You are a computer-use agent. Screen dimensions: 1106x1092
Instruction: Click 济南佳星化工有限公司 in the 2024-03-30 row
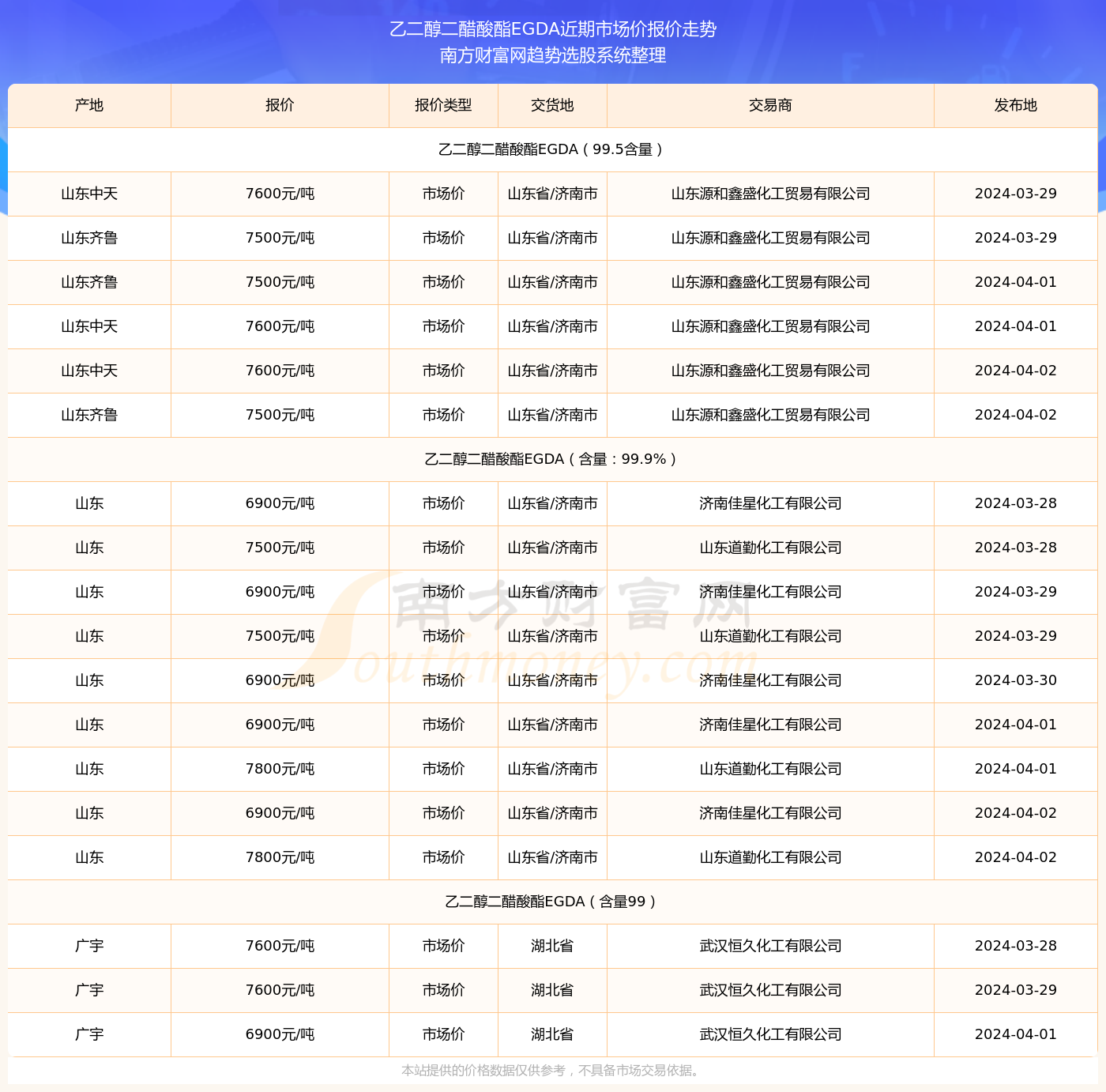770,680
